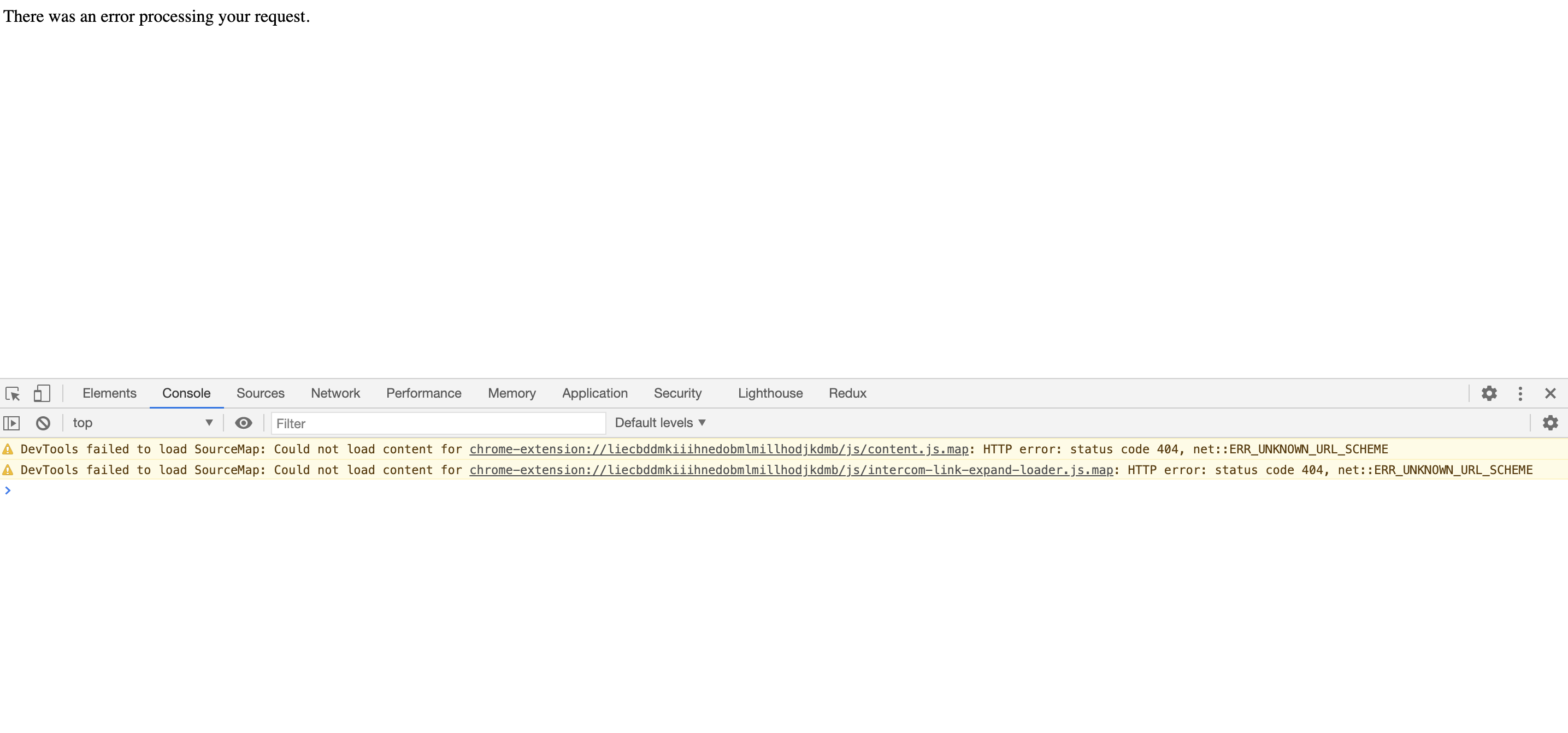
Task: Open the content.js.map link
Action: (718, 450)
